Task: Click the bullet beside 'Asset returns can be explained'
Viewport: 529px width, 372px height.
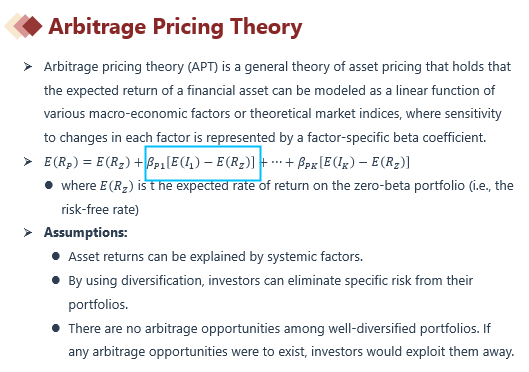Action: 56,256
